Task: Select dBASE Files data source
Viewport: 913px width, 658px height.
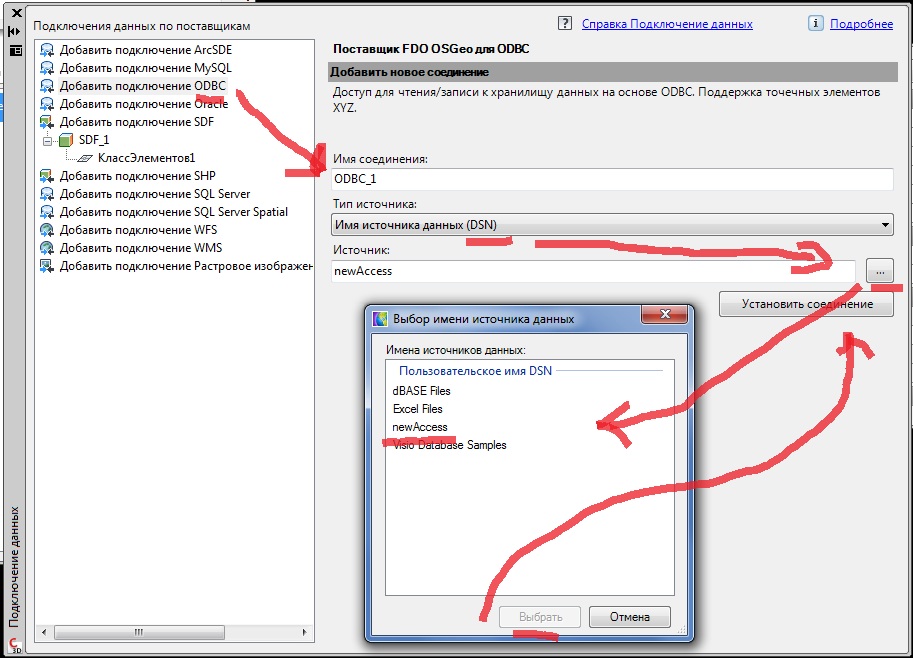Action: coord(422,391)
